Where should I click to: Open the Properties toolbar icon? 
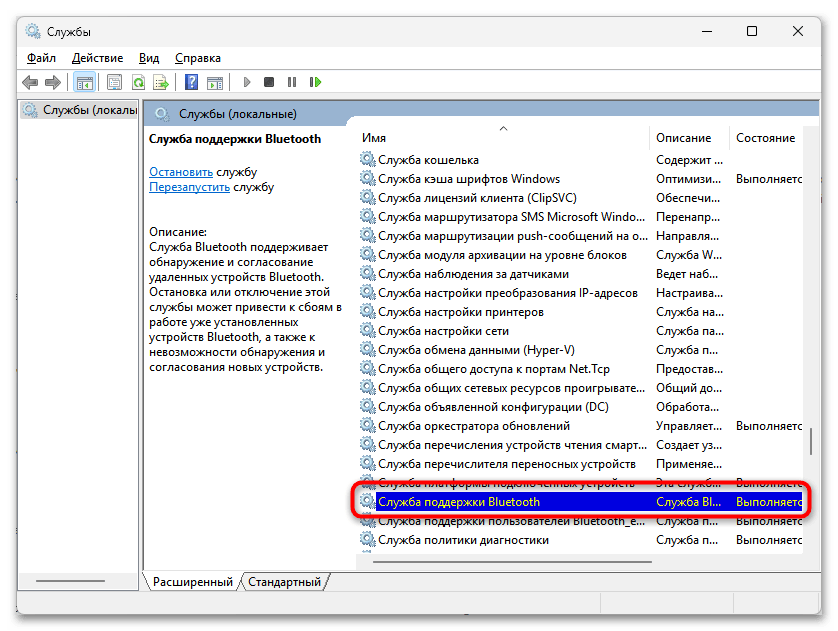114,82
